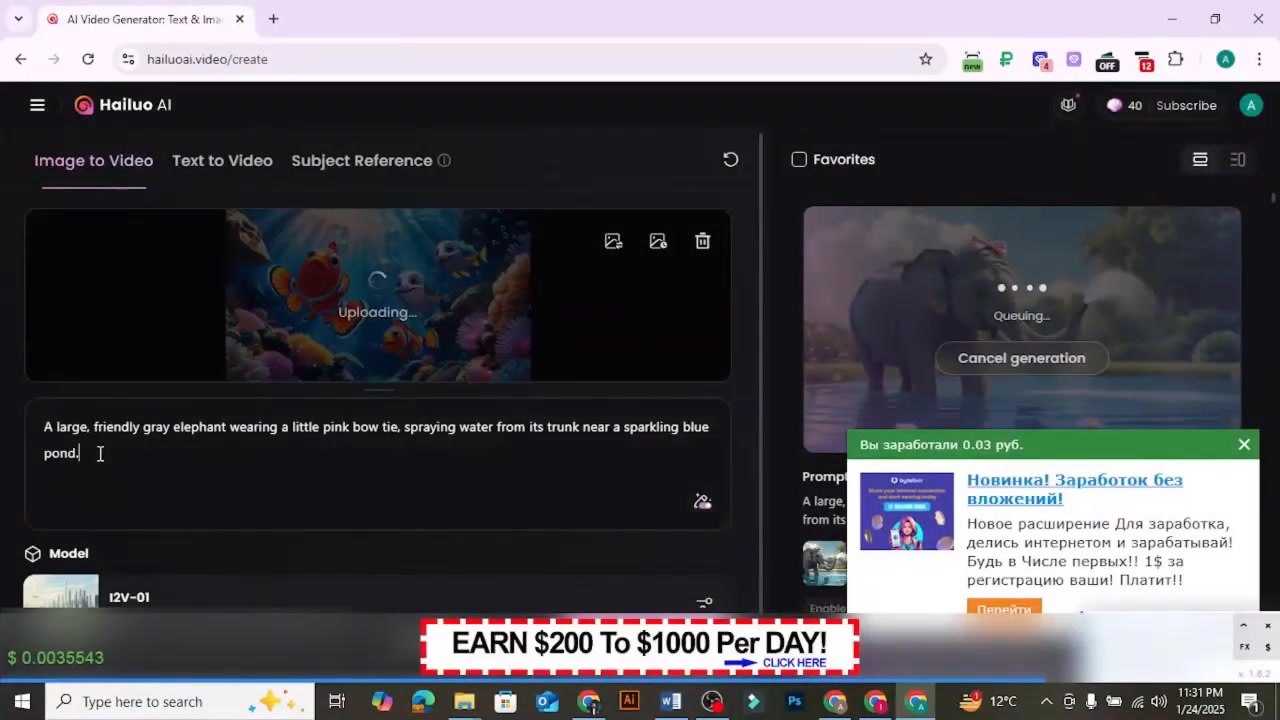
Task: Select the I2V-01 model thumbnail
Action: 61,591
